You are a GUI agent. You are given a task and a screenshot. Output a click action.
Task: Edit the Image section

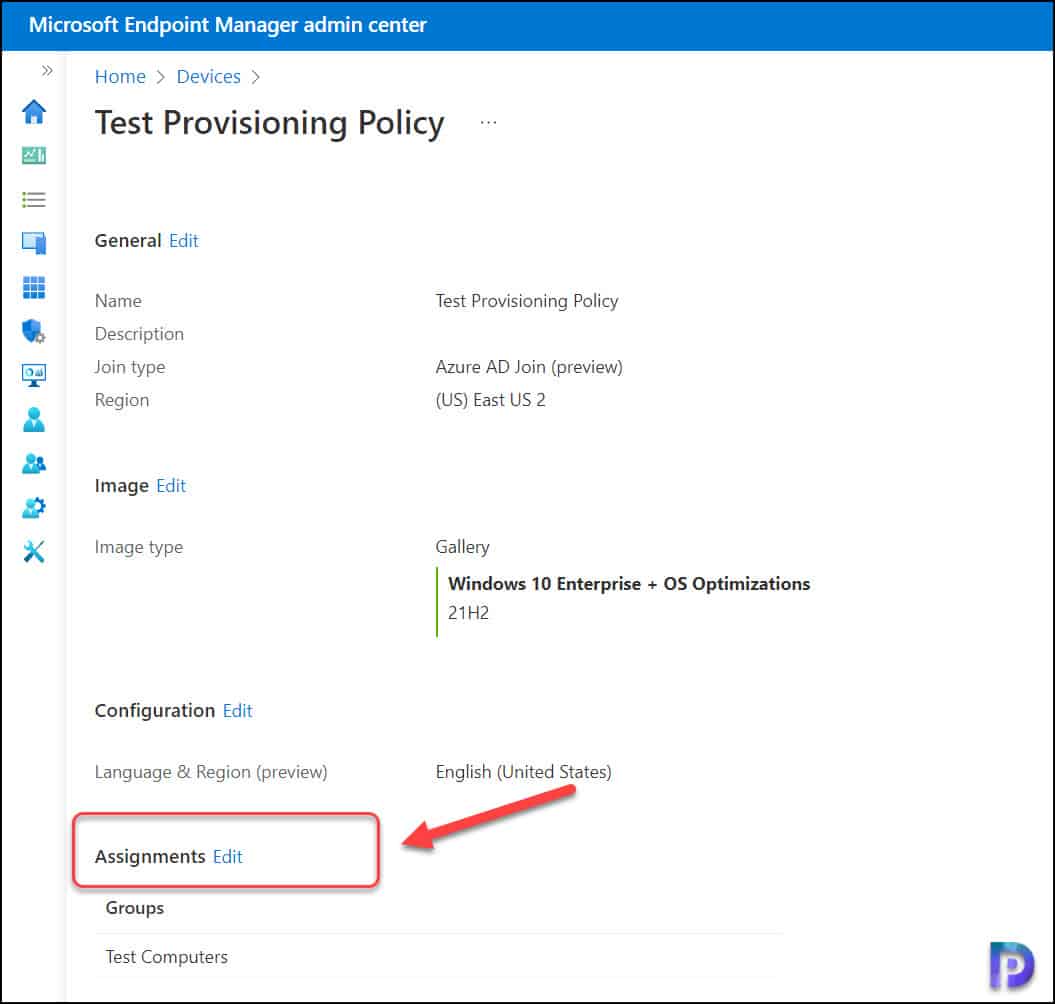171,486
